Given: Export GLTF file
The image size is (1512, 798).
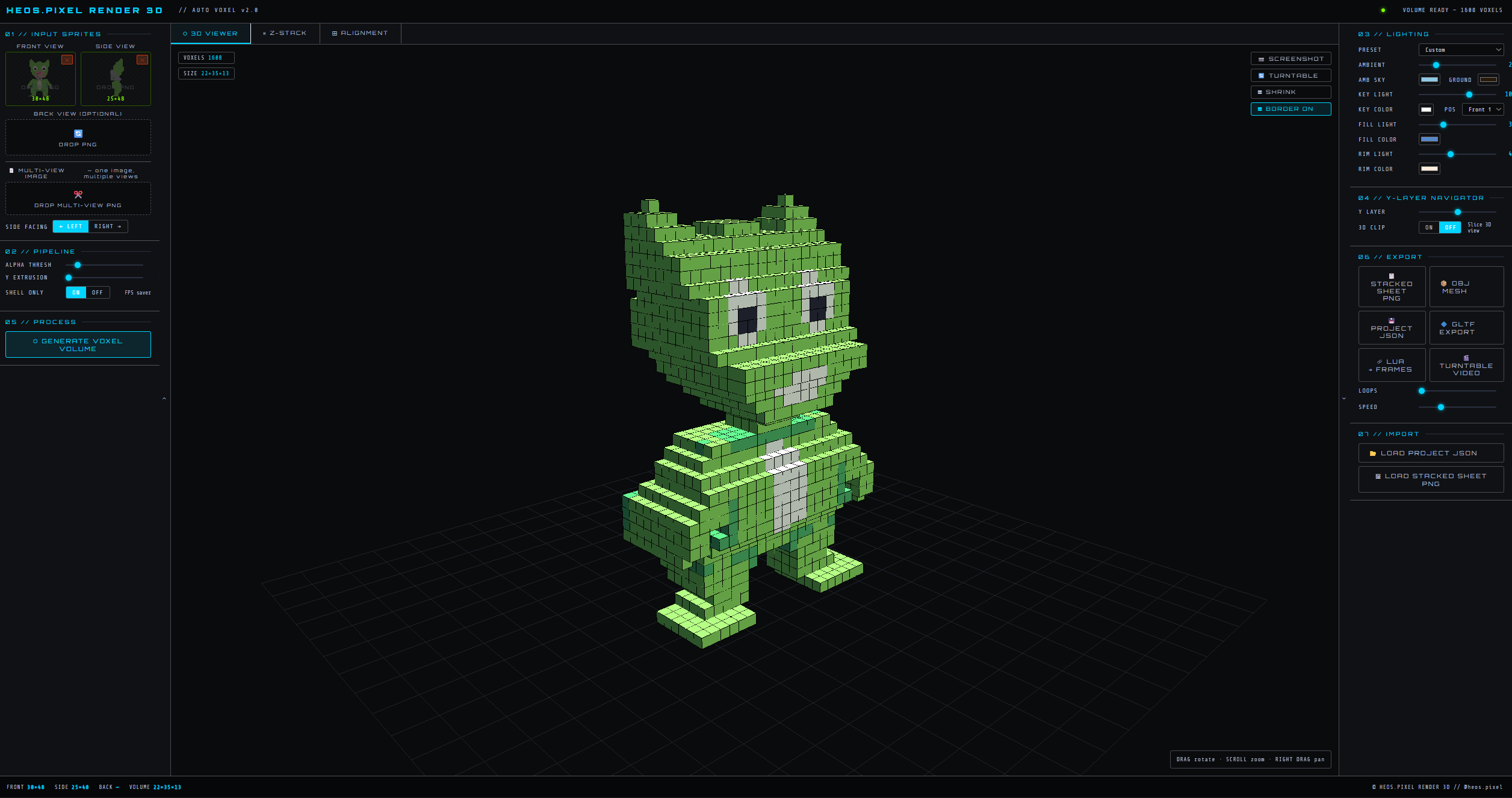Looking at the screenshot, I should (1466, 328).
